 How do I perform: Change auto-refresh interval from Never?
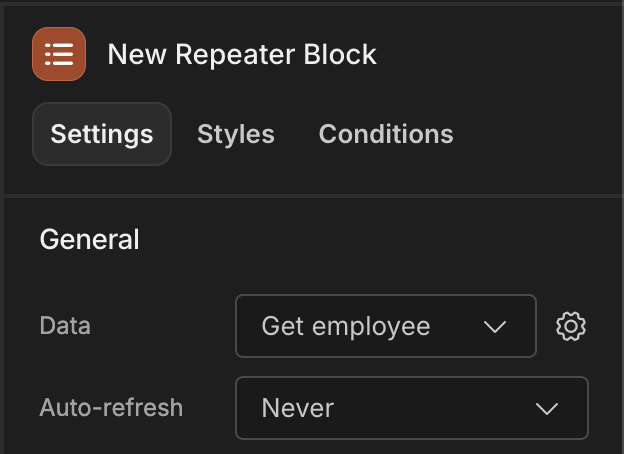point(412,408)
